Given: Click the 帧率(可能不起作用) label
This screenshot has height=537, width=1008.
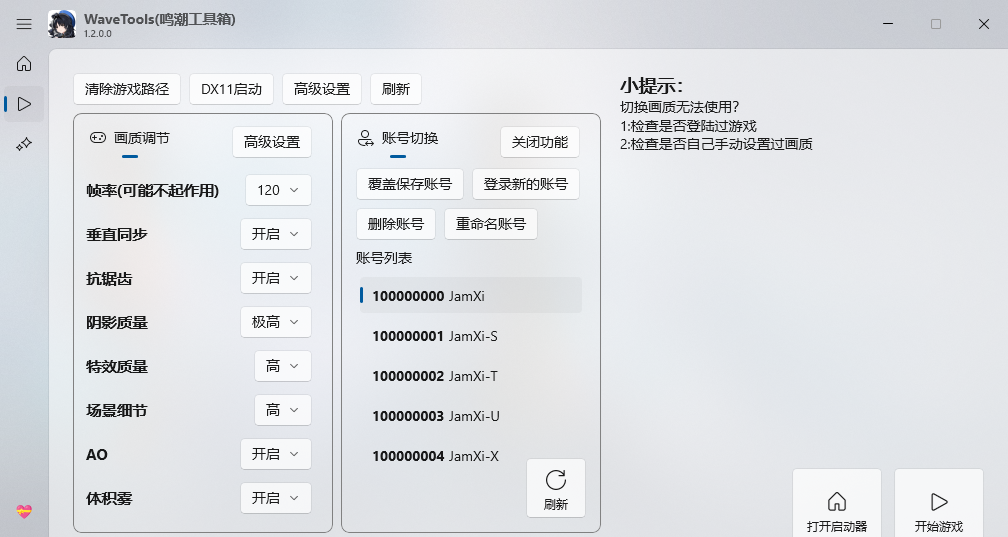Looking at the screenshot, I should [x=152, y=191].
